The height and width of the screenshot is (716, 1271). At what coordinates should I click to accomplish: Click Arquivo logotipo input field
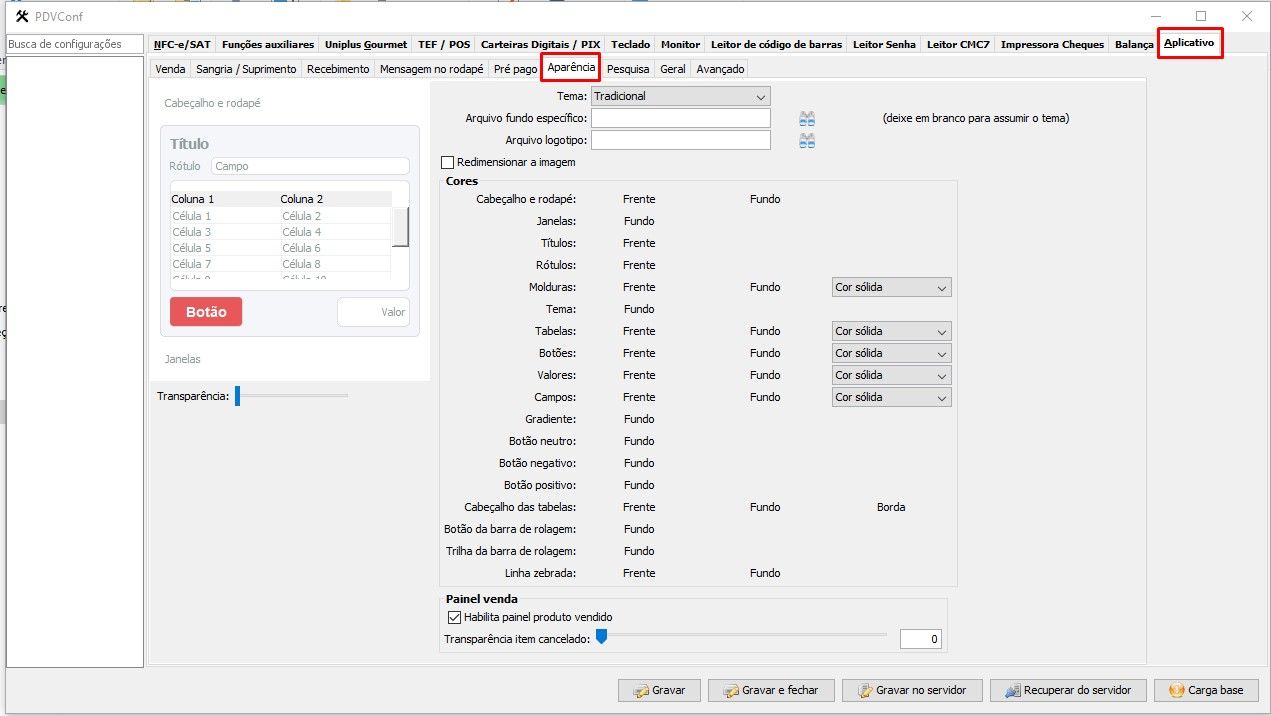pos(681,140)
